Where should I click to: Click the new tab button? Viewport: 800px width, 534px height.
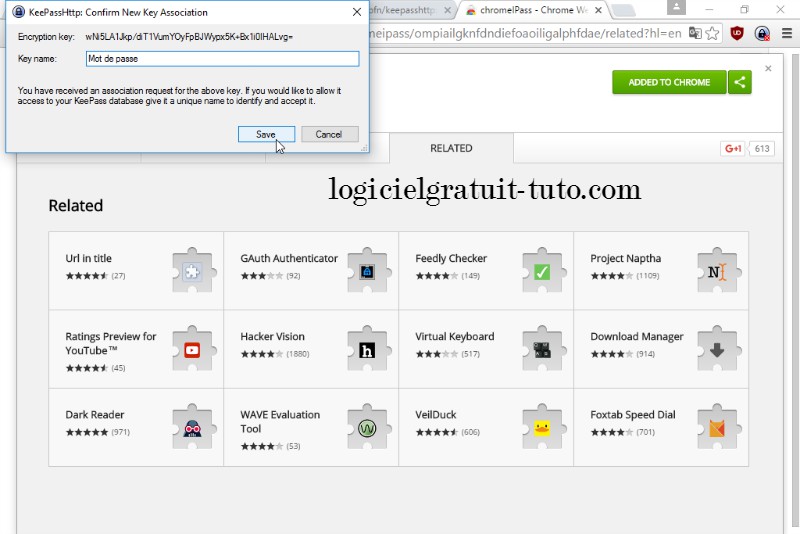click(x=622, y=10)
